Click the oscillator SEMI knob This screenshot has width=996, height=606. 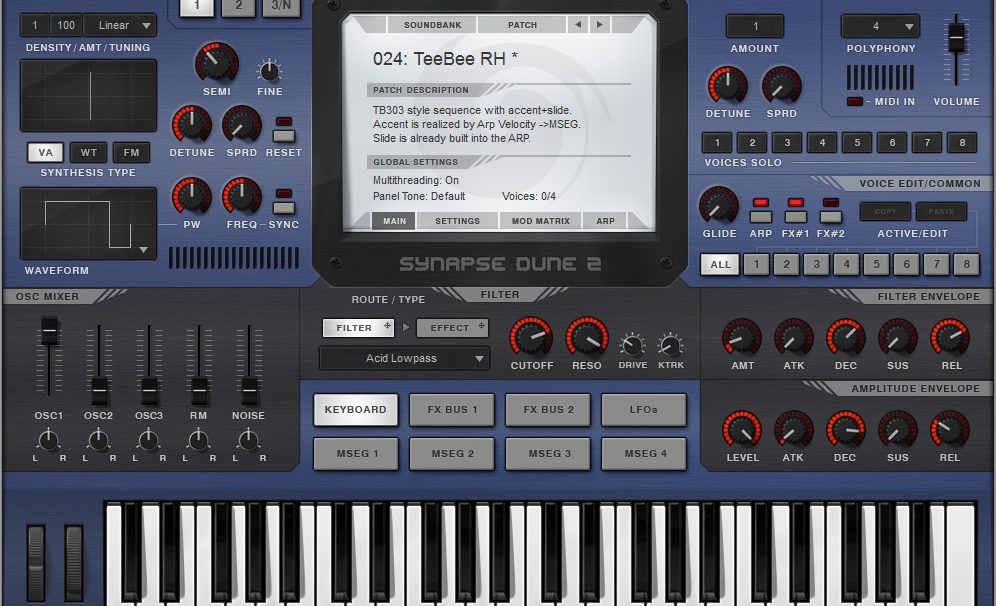[x=216, y=63]
